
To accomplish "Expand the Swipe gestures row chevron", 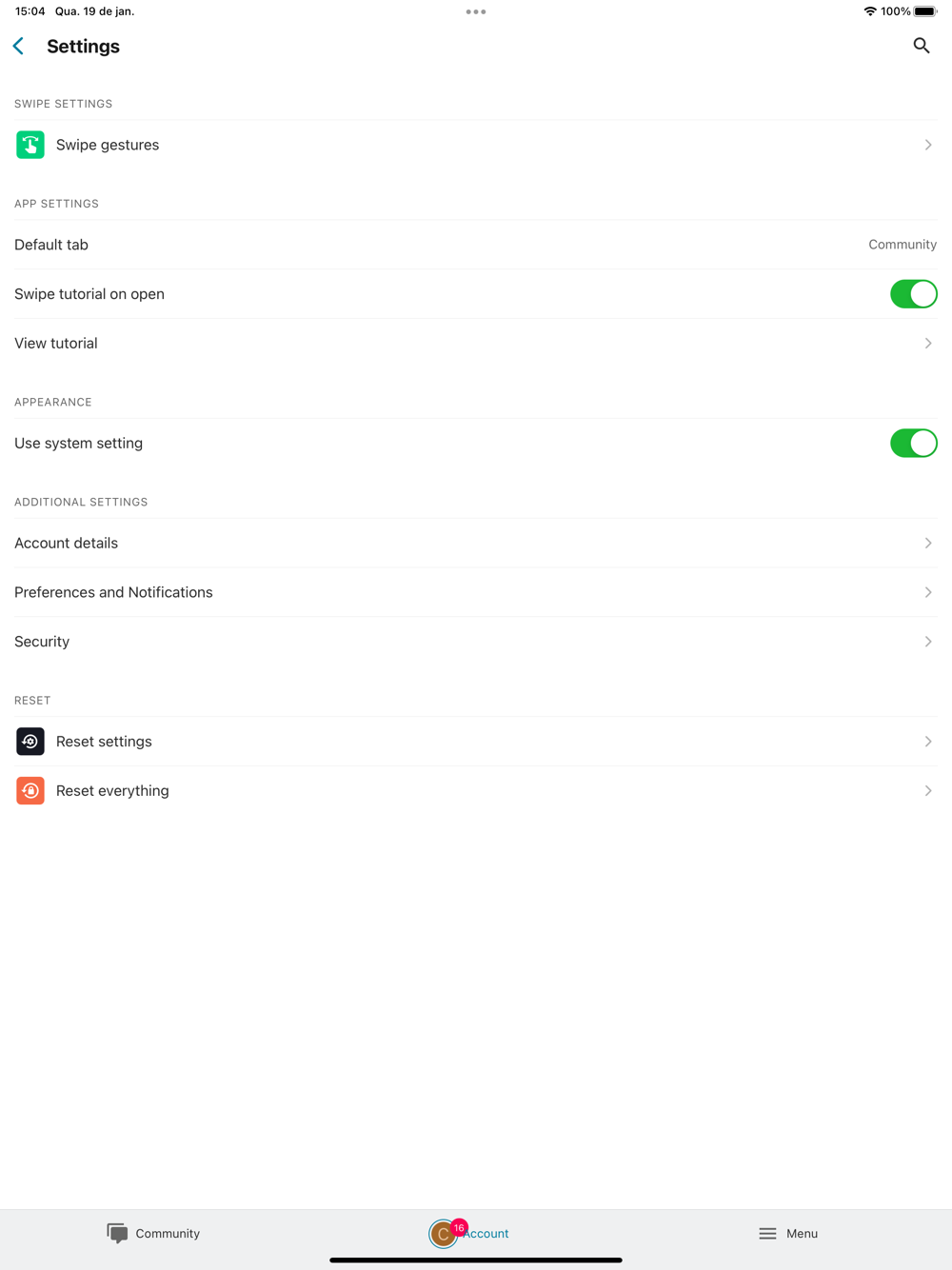I will point(928,145).
